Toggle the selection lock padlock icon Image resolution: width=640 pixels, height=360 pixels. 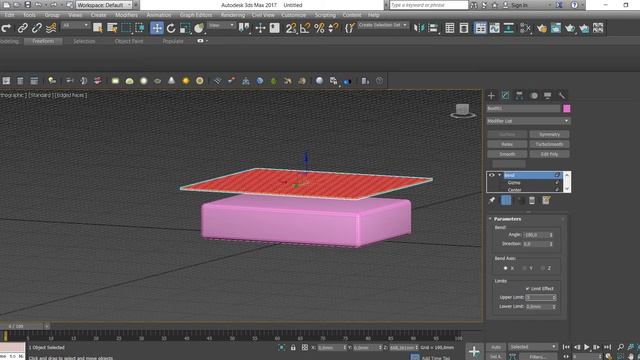tap(293, 347)
